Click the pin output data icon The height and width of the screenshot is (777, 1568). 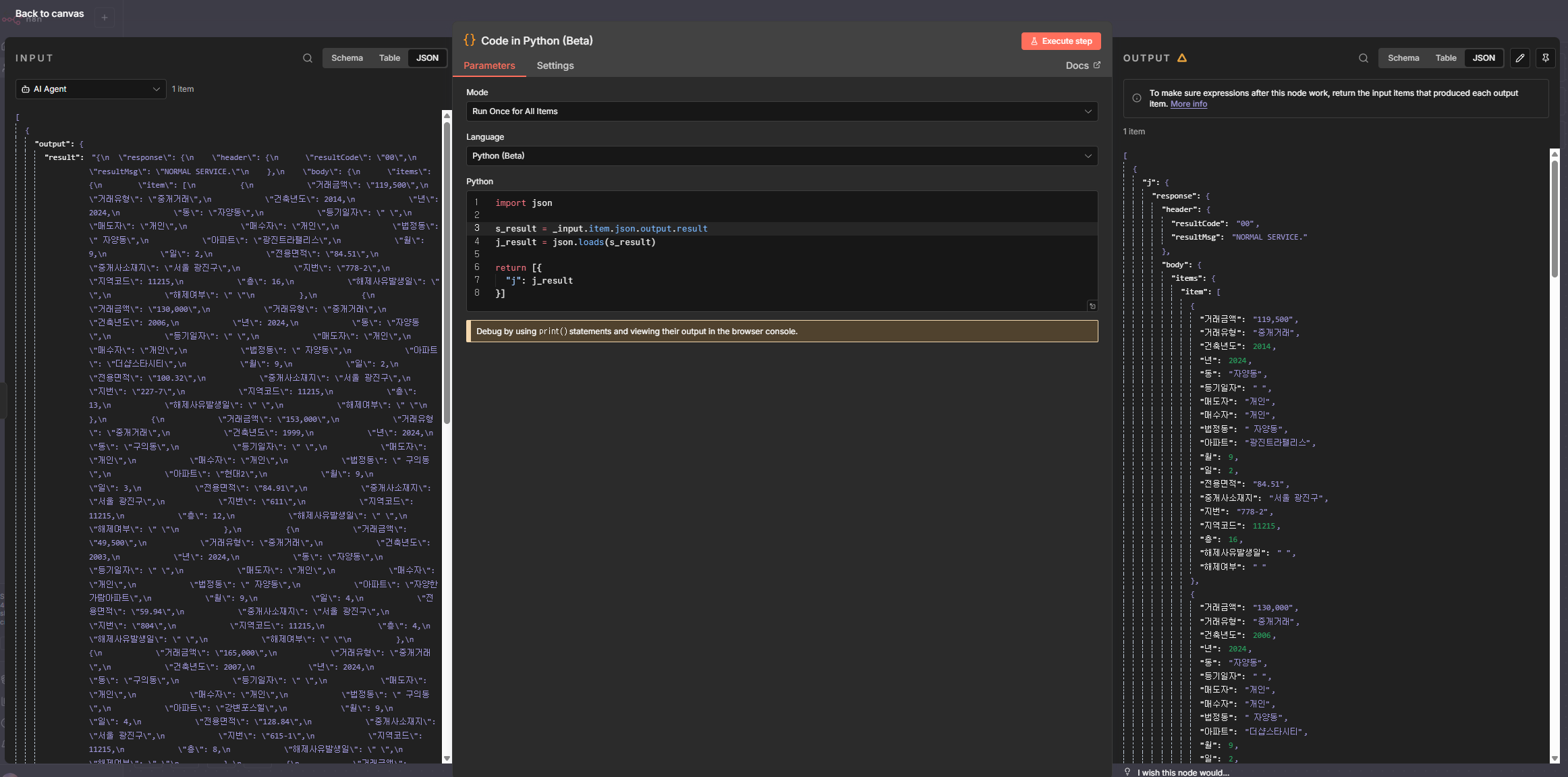pyautogui.click(x=1546, y=58)
